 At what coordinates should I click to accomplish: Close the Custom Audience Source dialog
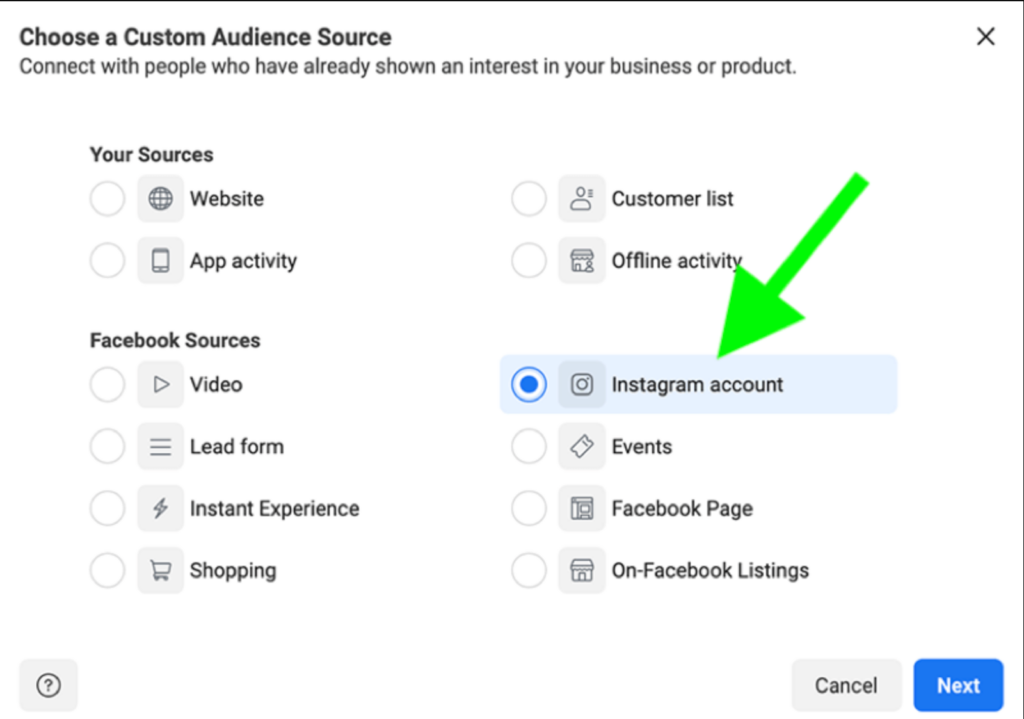[x=986, y=37]
